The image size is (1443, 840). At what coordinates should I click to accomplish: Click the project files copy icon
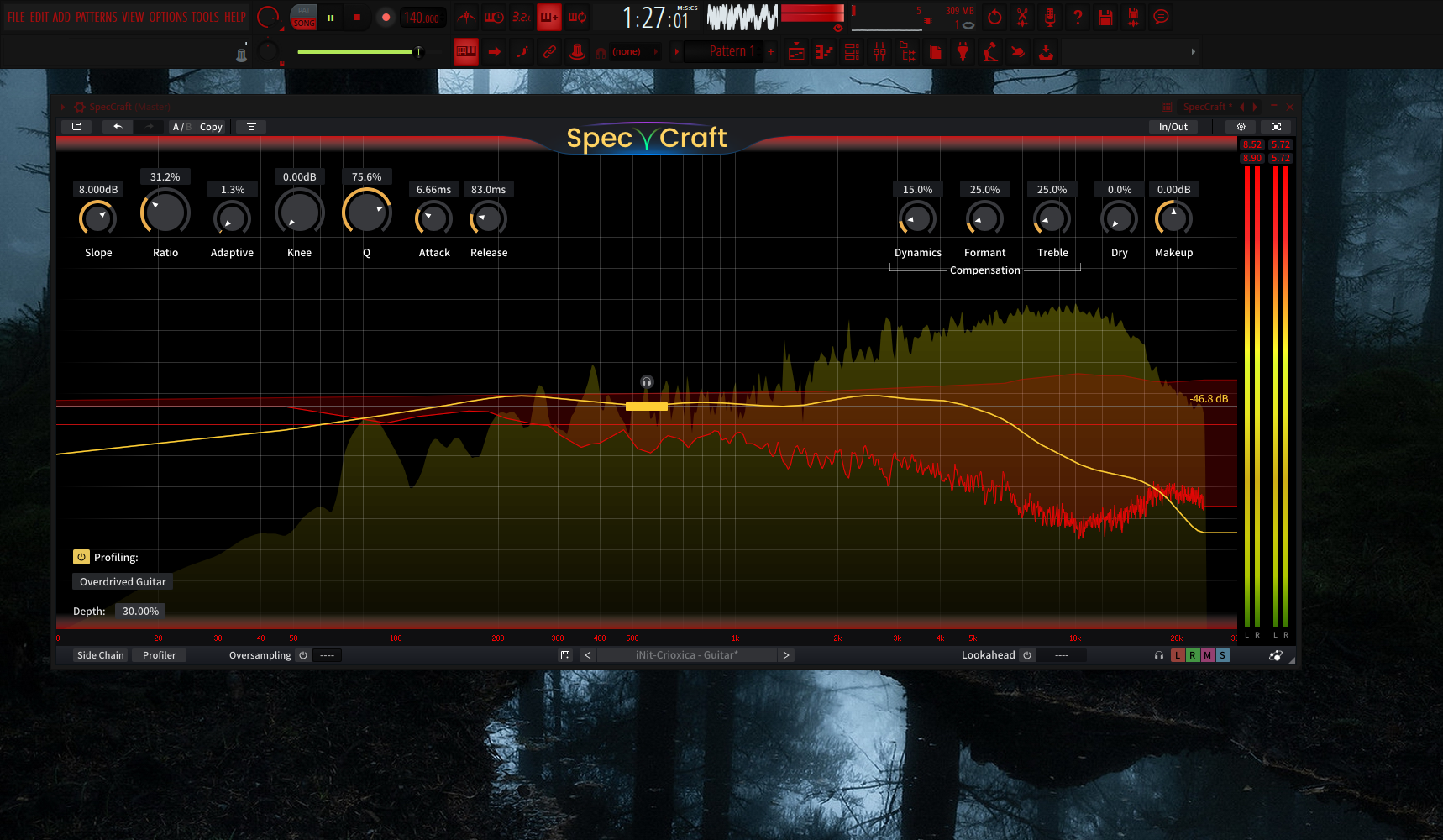935,52
